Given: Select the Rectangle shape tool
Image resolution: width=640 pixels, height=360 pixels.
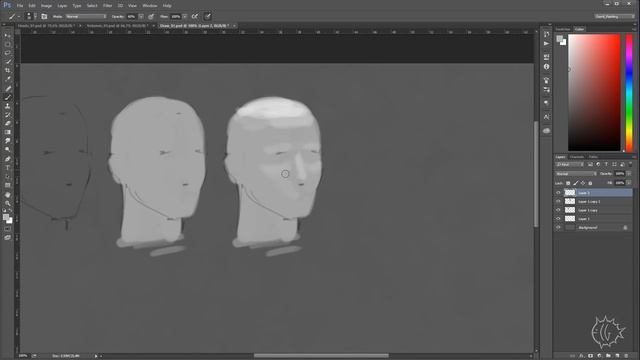Looking at the screenshot, I should pyautogui.click(x=8, y=185).
